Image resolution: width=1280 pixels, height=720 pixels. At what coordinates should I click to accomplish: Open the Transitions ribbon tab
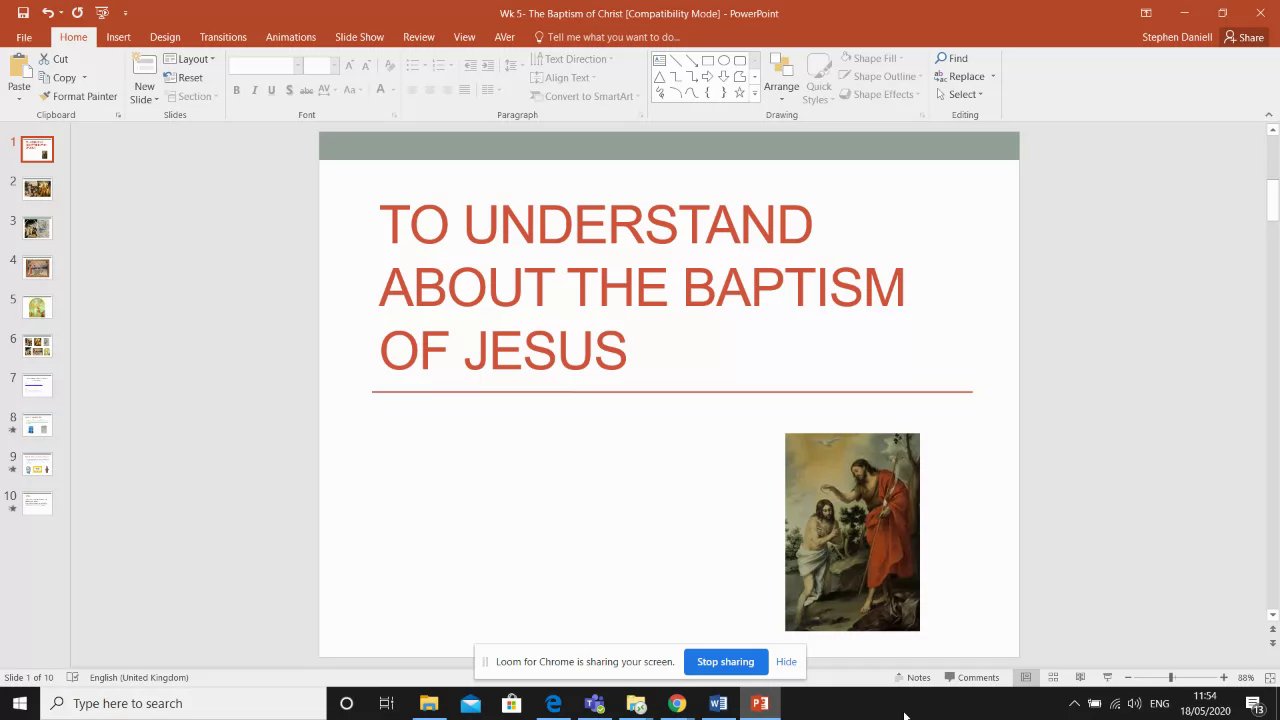click(x=222, y=37)
